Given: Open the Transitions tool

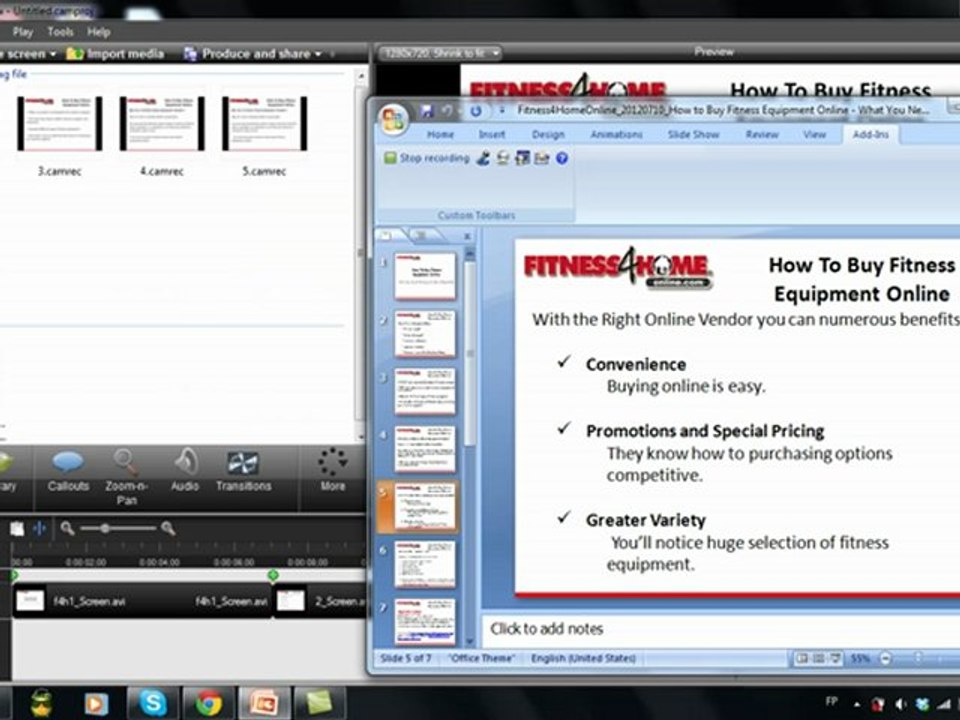Looking at the screenshot, I should [x=243, y=471].
